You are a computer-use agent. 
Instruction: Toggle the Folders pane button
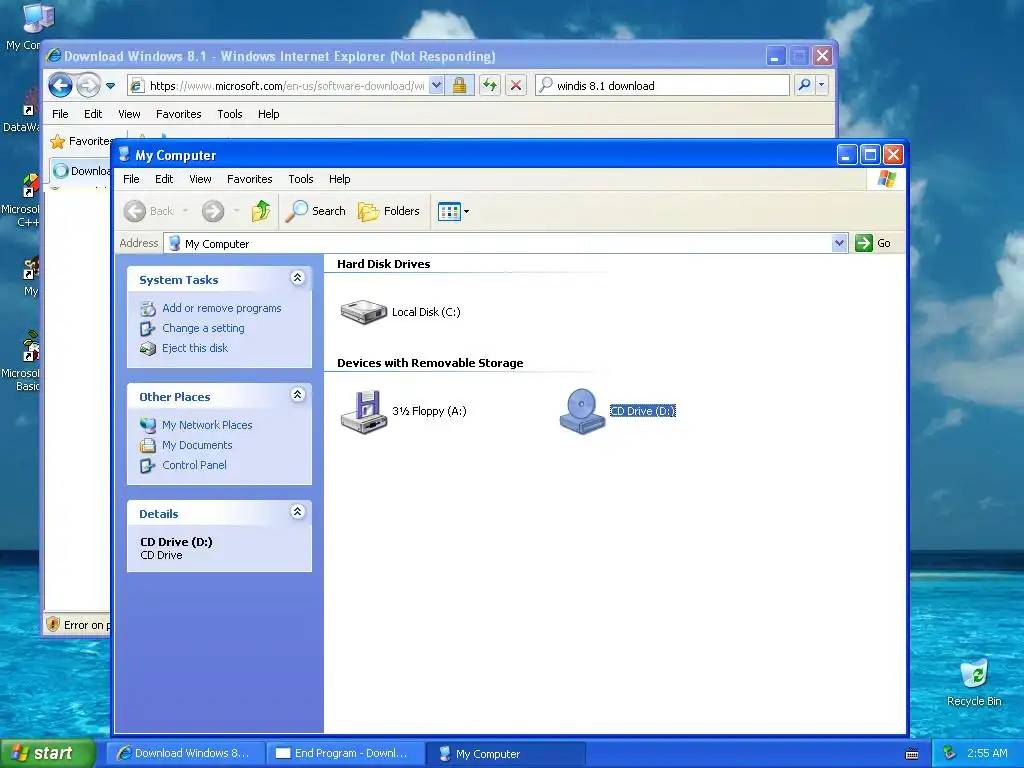389,211
